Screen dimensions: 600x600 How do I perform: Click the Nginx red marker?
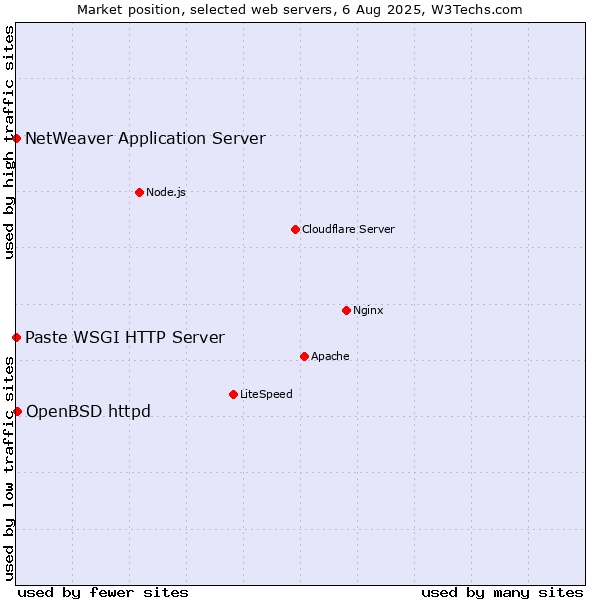point(347,311)
